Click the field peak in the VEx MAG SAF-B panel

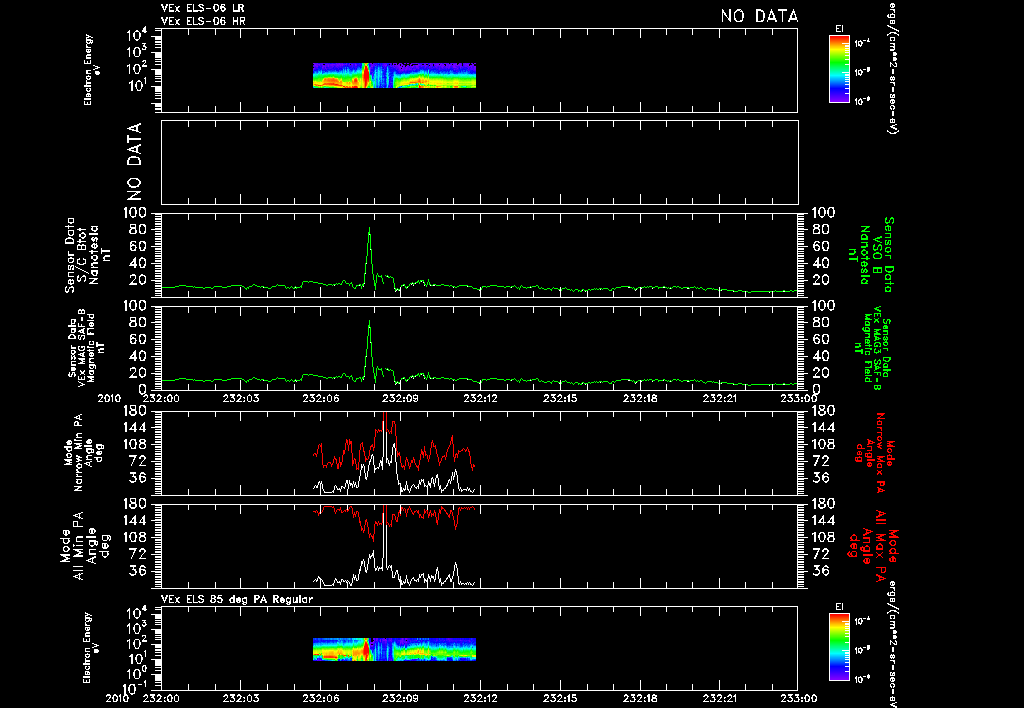tap(370, 323)
